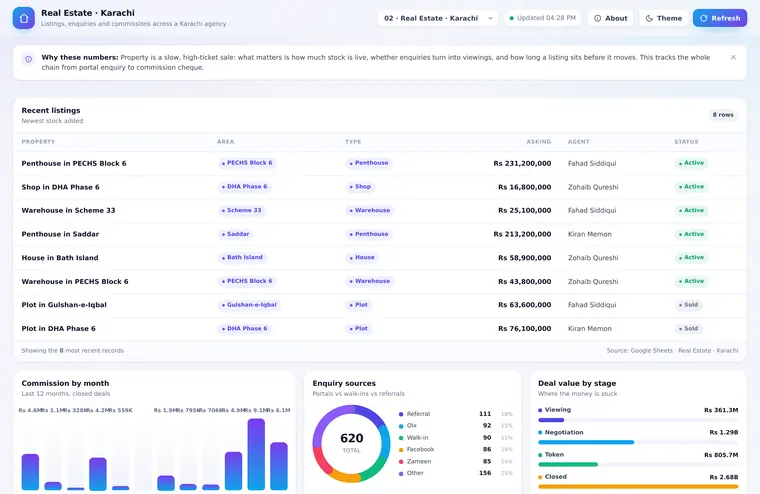Click the Active status in Scheme 33 row
This screenshot has width=760, height=494.
pos(691,210)
